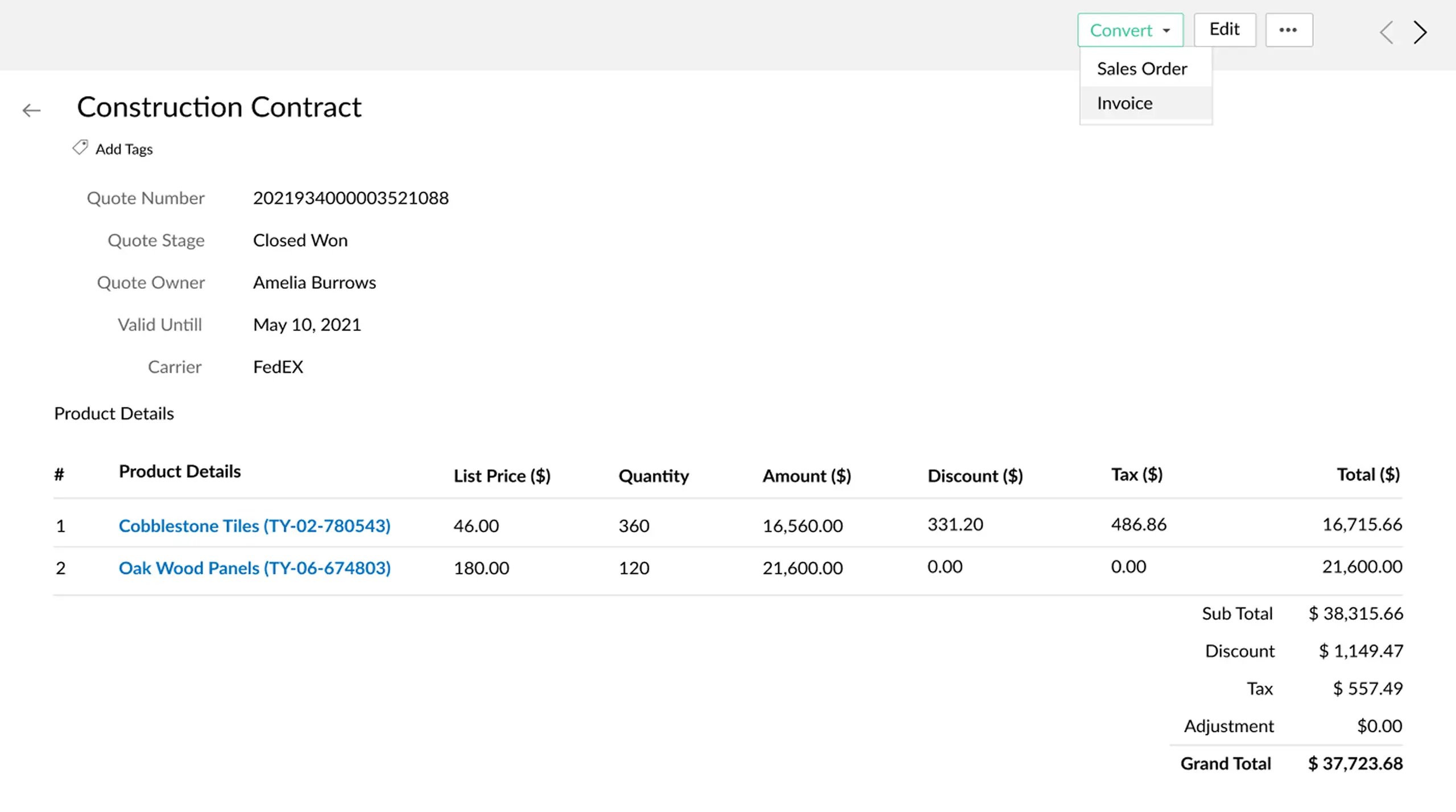Open the more options ellipsis button
The image size is (1456, 812).
[1289, 30]
